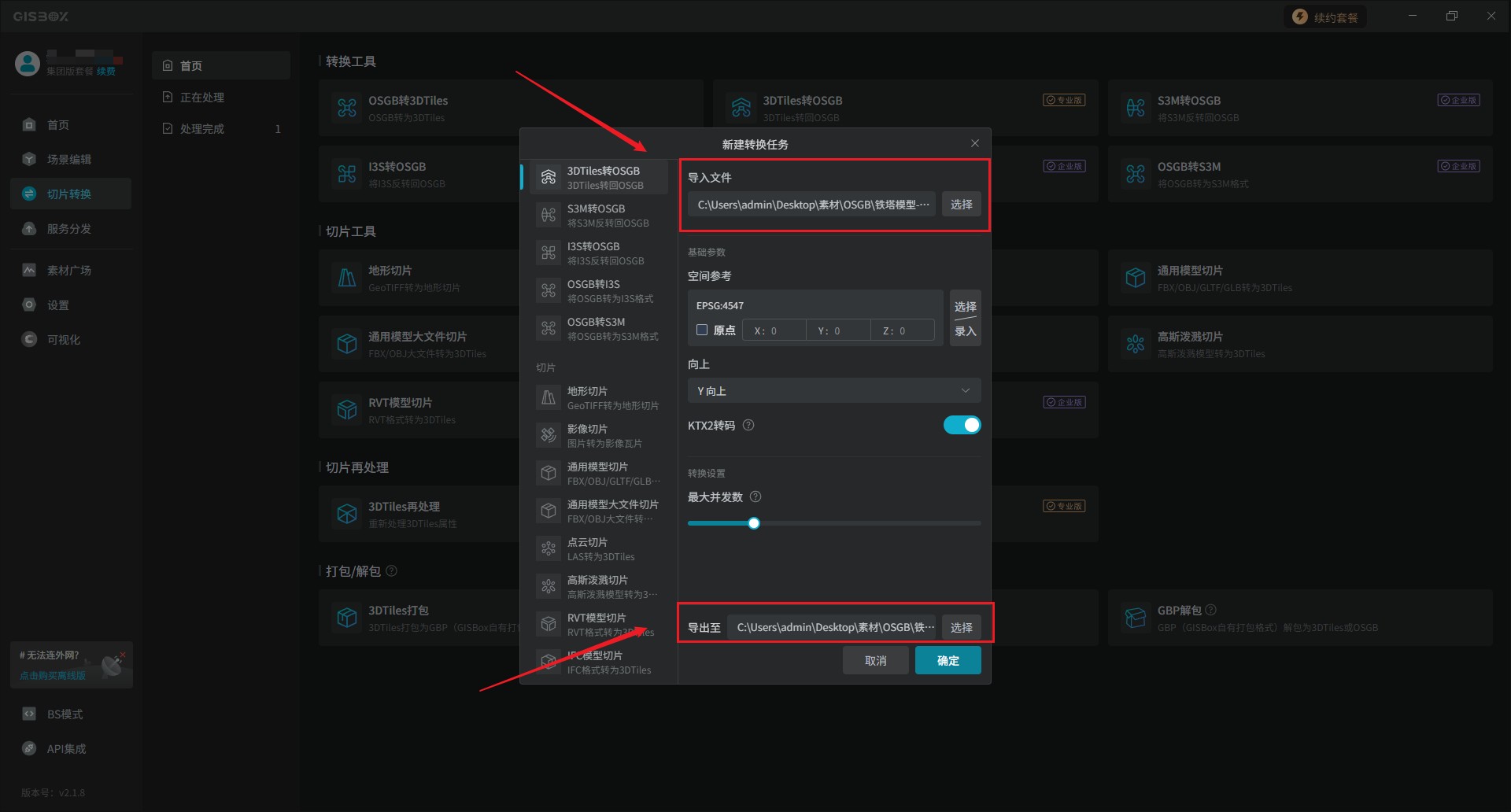Open the 切片转换 sidebar menu
The height and width of the screenshot is (812, 1511).
[x=69, y=194]
